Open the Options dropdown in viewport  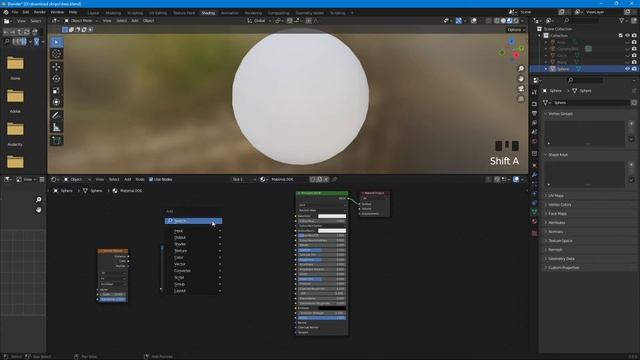pos(516,29)
